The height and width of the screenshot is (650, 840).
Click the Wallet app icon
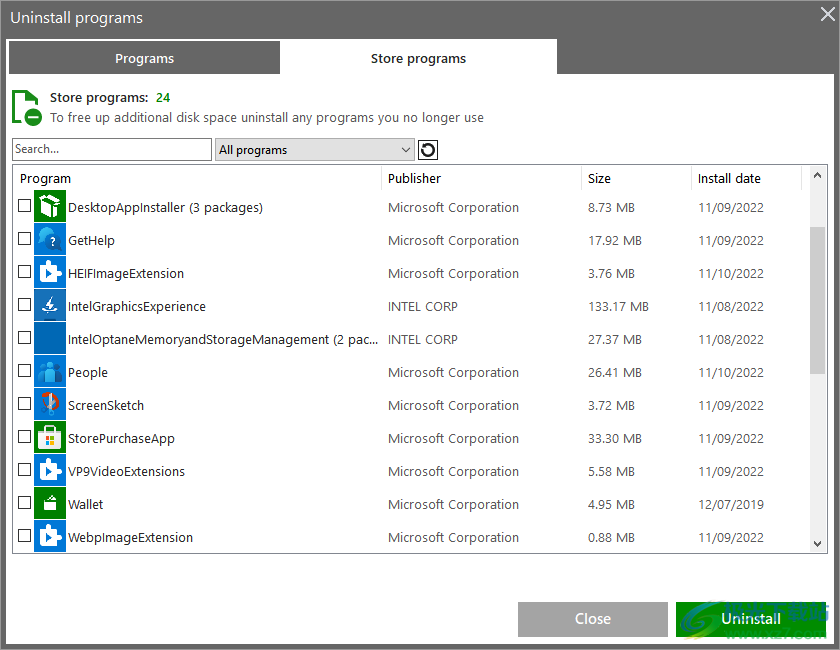tap(50, 503)
